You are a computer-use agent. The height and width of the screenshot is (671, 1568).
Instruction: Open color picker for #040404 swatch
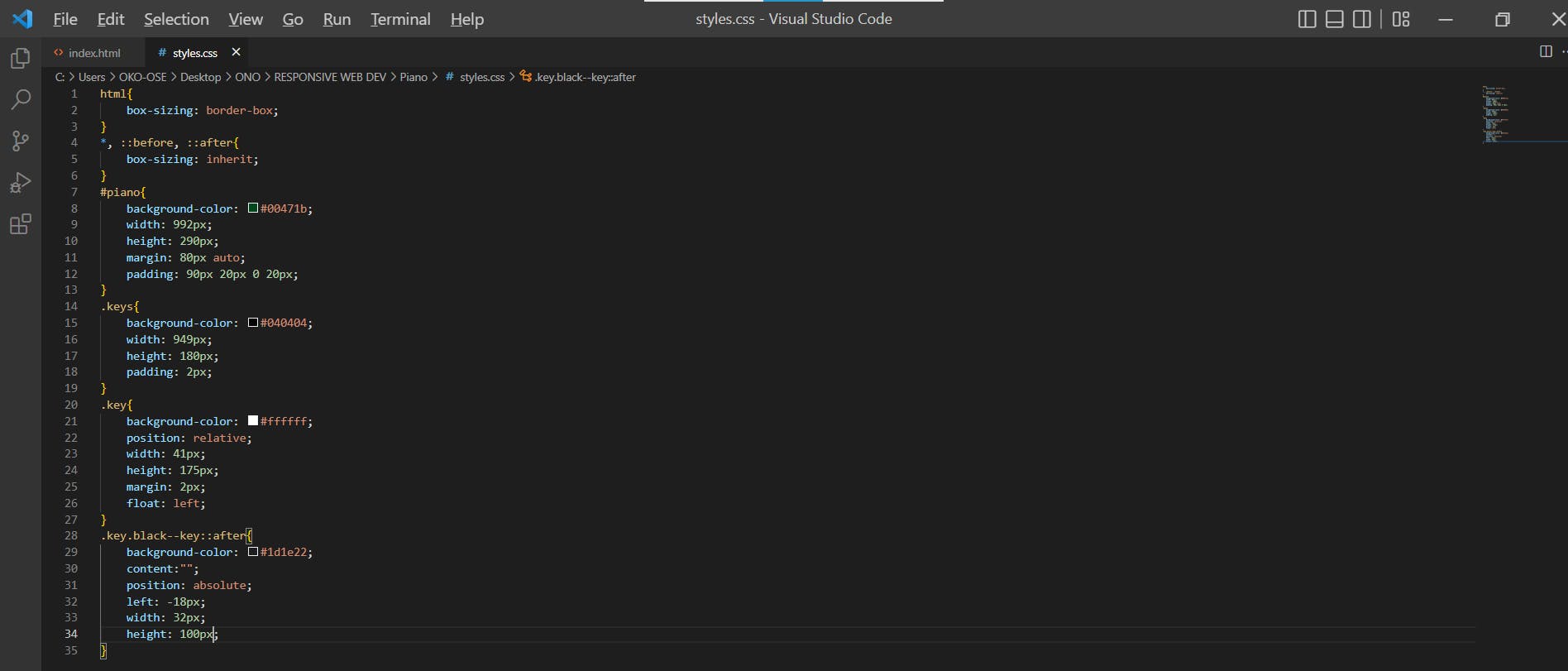[253, 323]
